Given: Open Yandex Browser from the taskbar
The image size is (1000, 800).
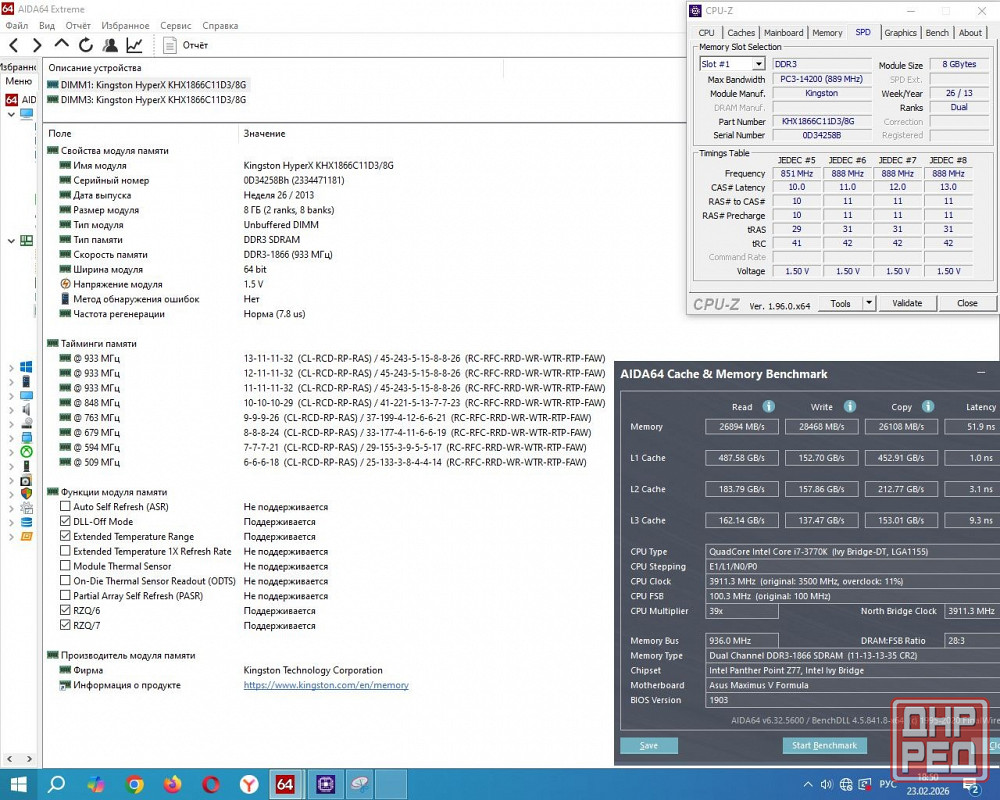Looking at the screenshot, I should coord(249,784).
